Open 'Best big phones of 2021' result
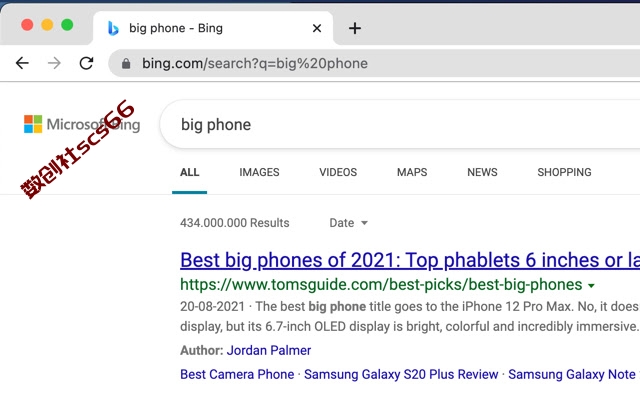The height and width of the screenshot is (400, 640). point(410,260)
